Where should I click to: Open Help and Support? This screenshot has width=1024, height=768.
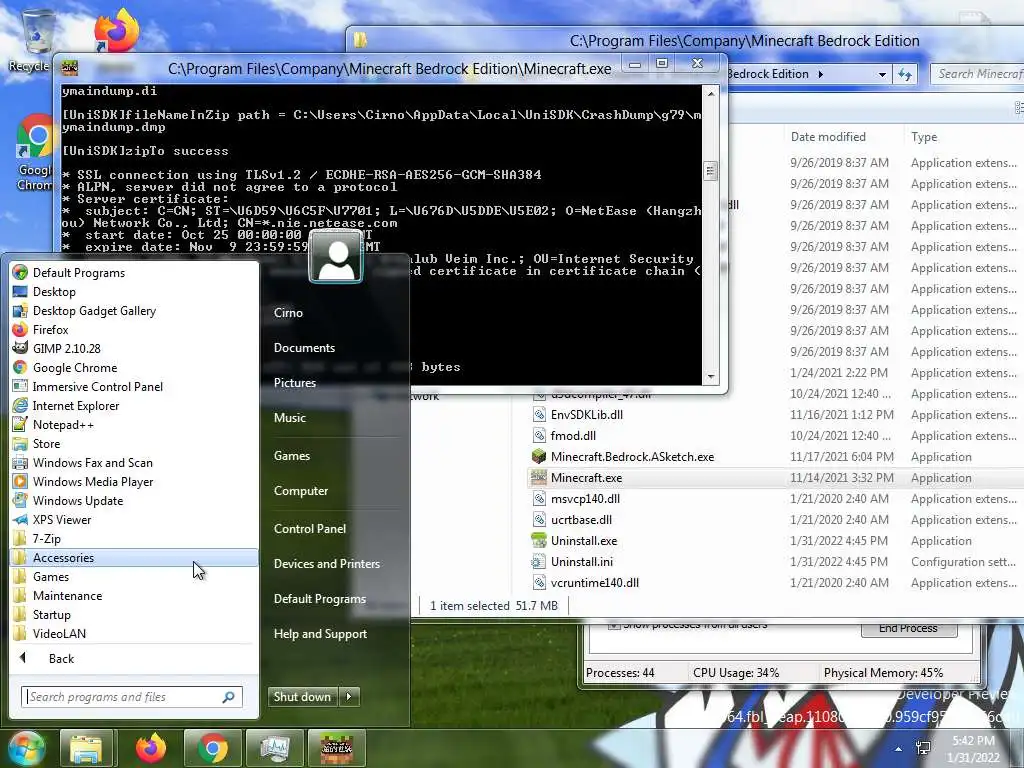(320, 634)
